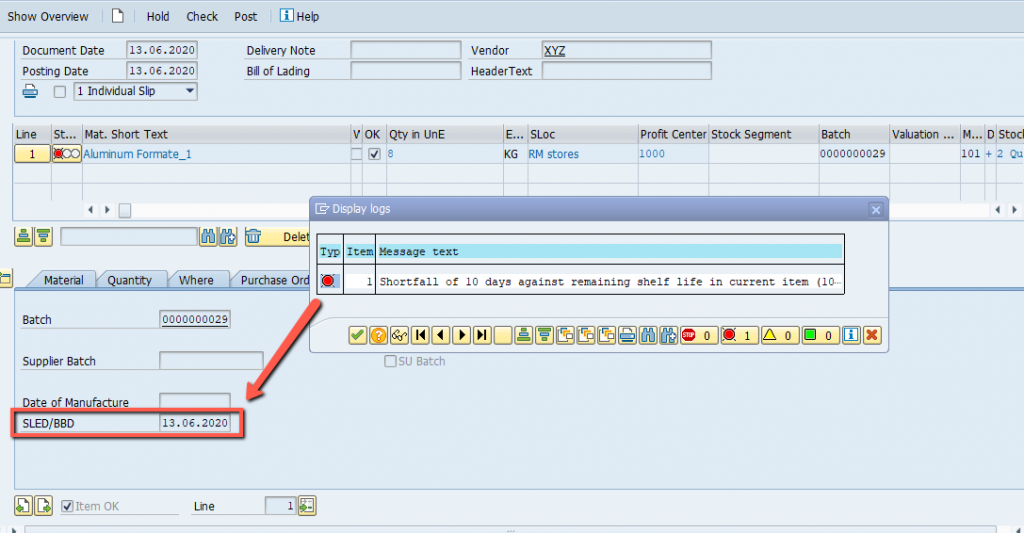Switch to the Material tab
The image size is (1024, 533).
pyautogui.click(x=63, y=280)
